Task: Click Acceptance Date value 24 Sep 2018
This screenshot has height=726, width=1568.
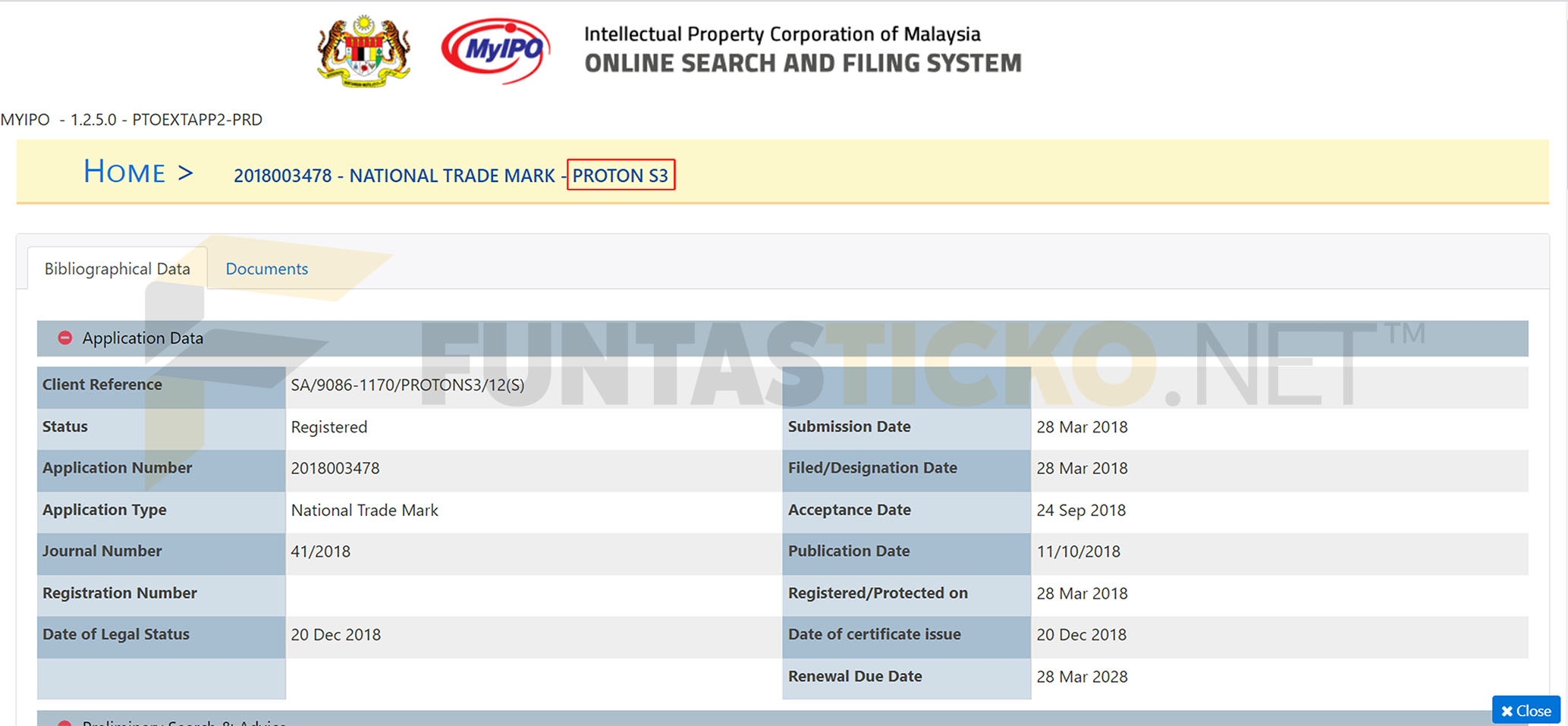Action: [1081, 510]
